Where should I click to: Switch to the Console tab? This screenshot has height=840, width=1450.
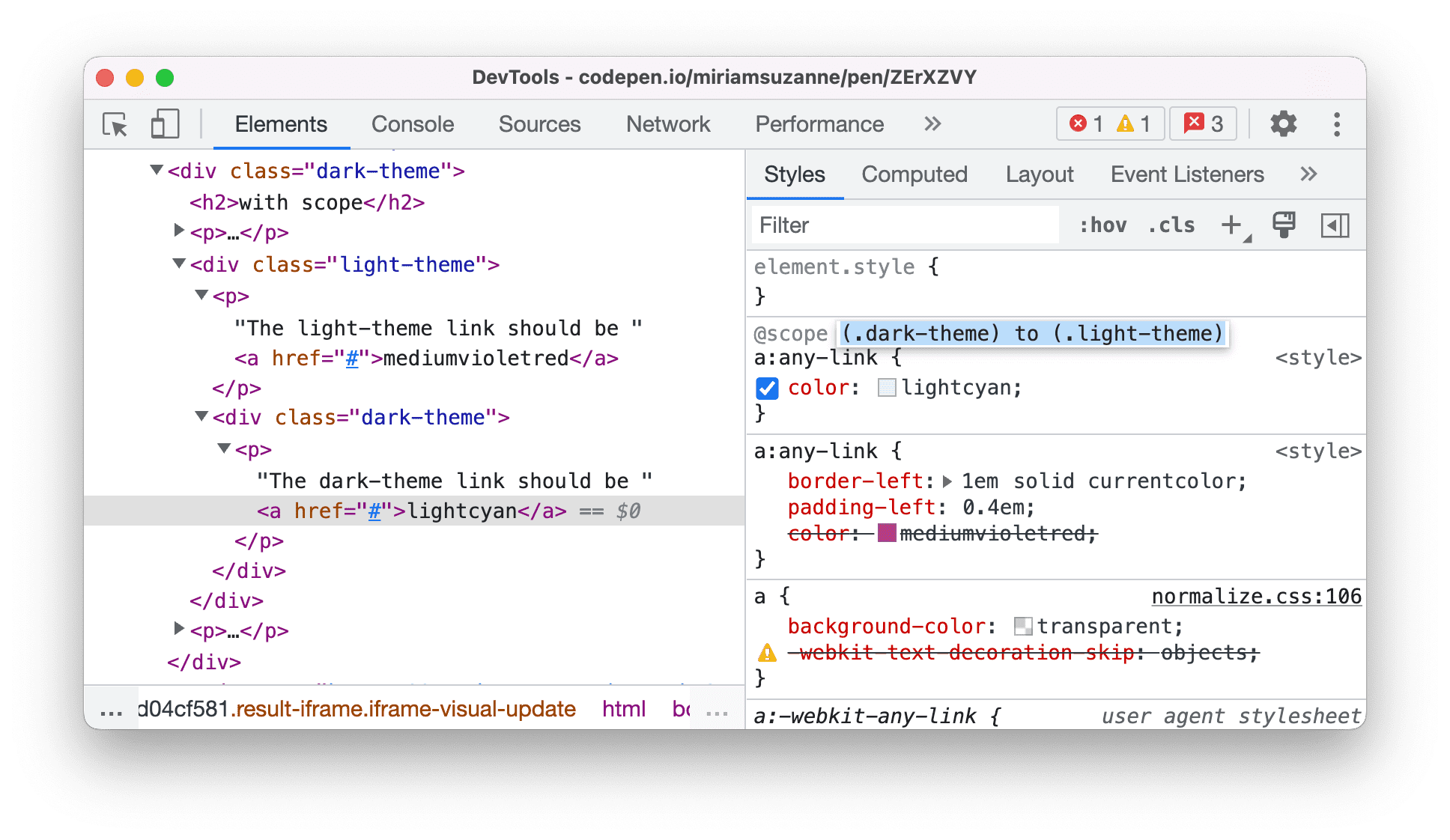pyautogui.click(x=413, y=126)
